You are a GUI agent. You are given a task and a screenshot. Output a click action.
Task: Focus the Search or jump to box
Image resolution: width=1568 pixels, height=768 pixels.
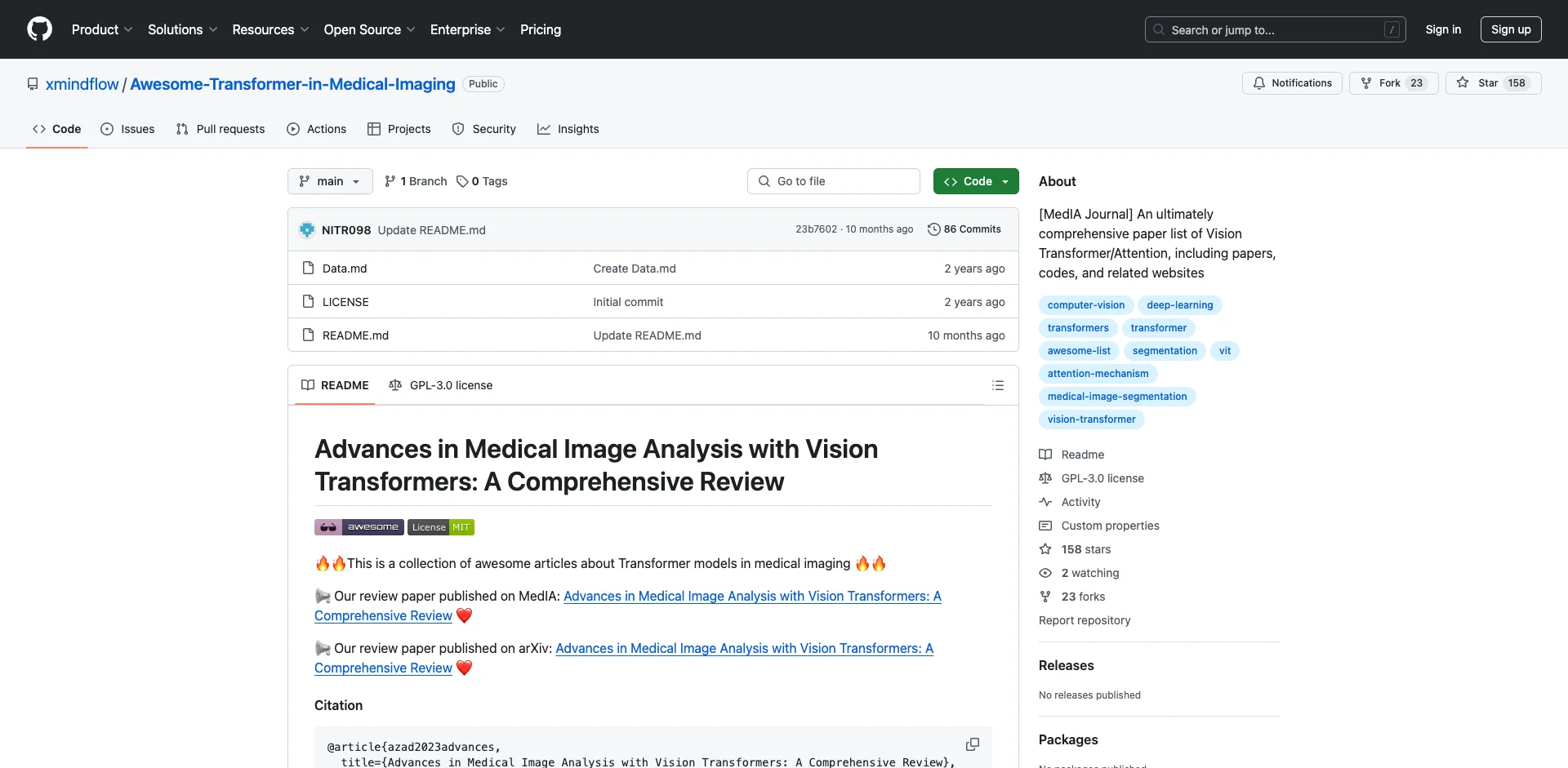click(x=1276, y=29)
